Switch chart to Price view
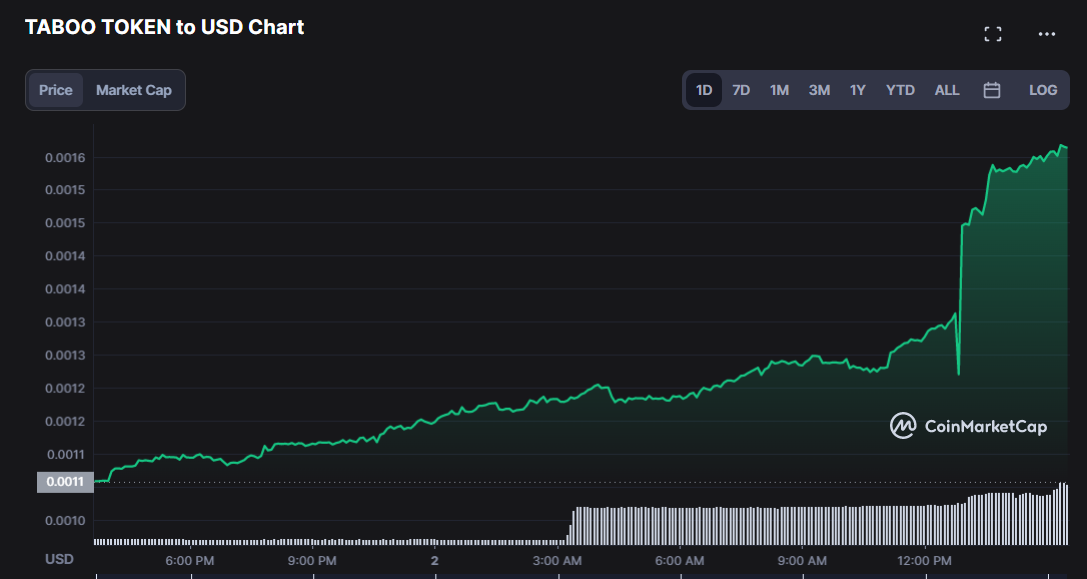This screenshot has height=579, width=1087. coord(55,90)
